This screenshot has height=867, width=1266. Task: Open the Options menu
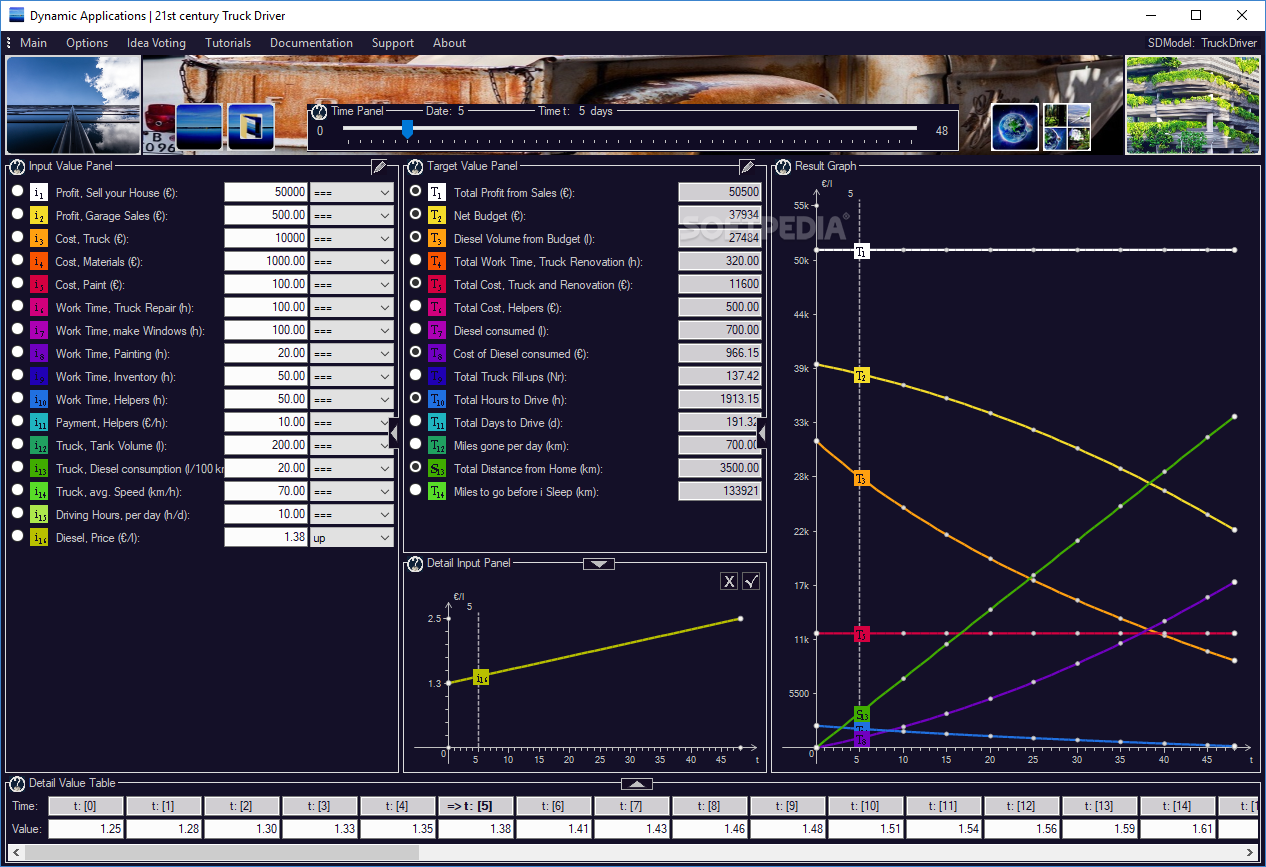[x=87, y=43]
